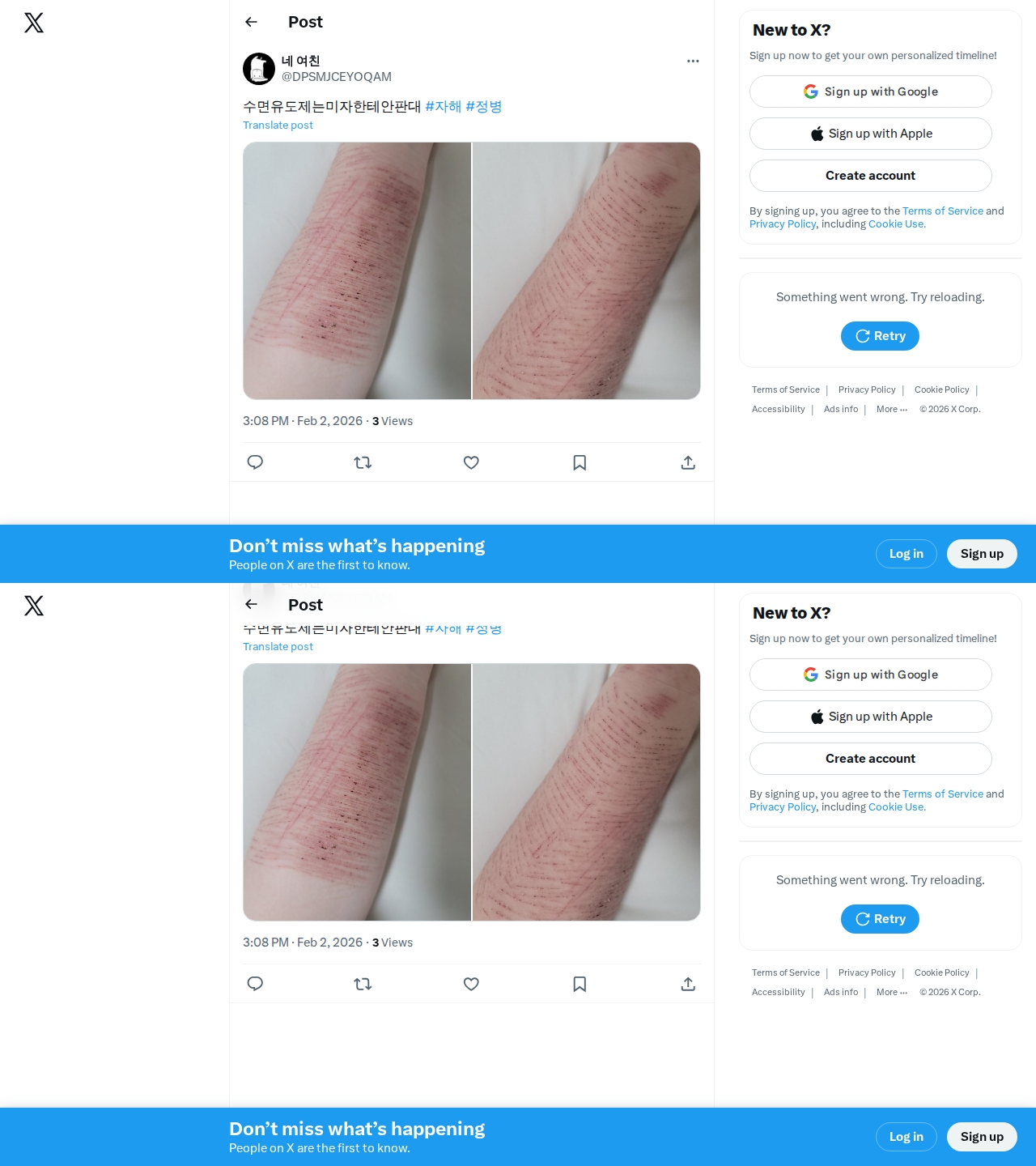This screenshot has width=1036, height=1166.
Task: Click the X logo in the top-left corner
Action: (x=34, y=23)
